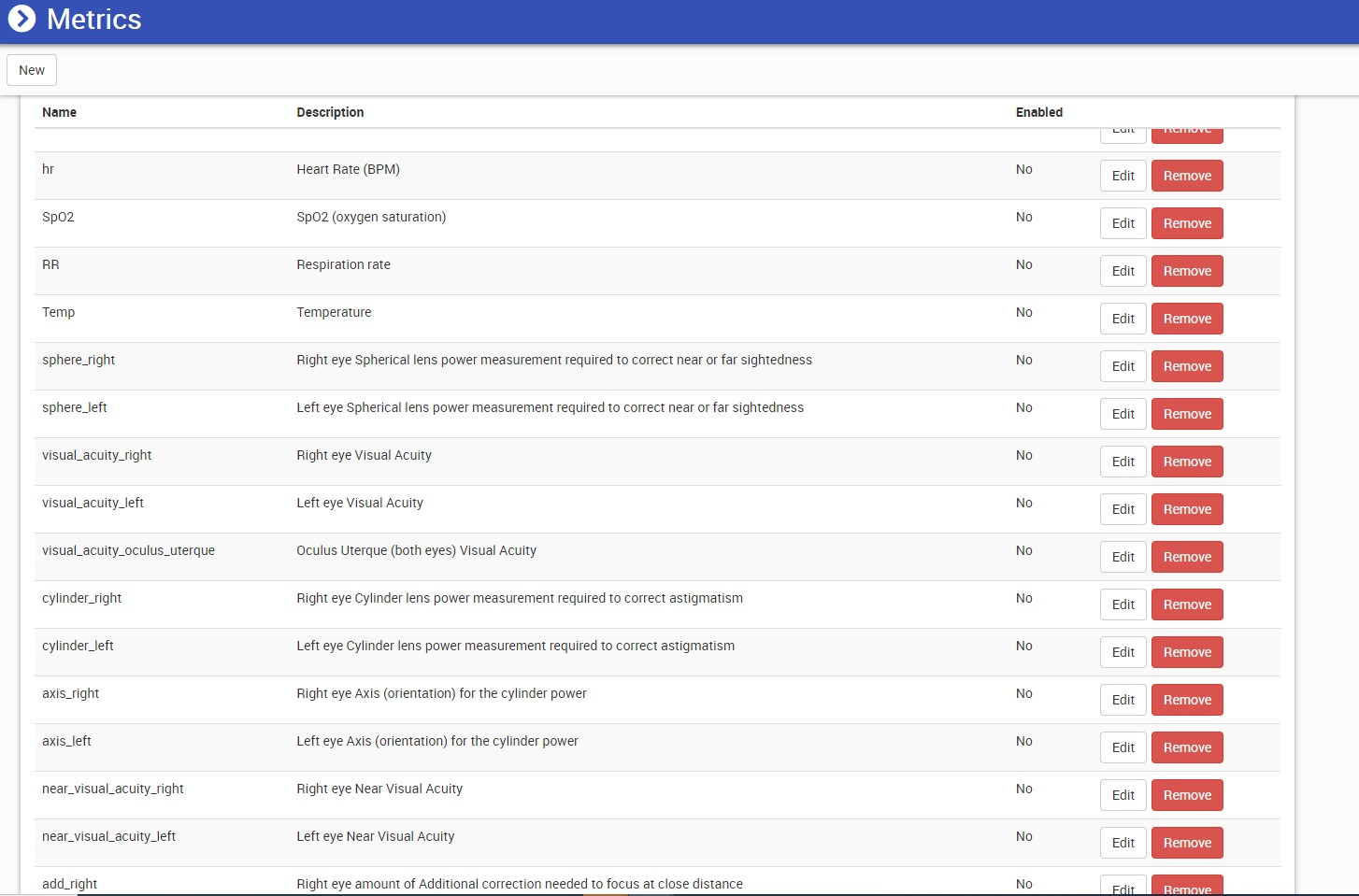Edit the visual_acuity_right metric
Image resolution: width=1359 pixels, height=896 pixels.
coord(1123,462)
